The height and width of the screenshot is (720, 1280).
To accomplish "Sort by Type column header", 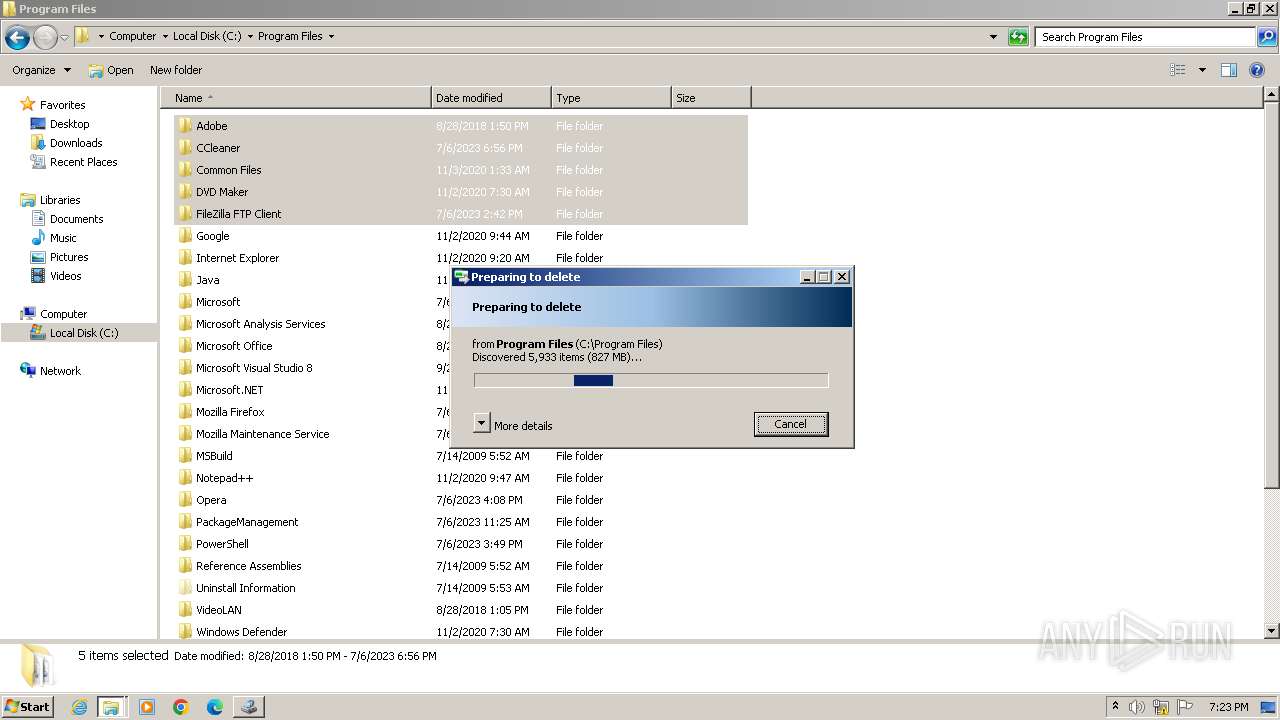I will [x=611, y=98].
